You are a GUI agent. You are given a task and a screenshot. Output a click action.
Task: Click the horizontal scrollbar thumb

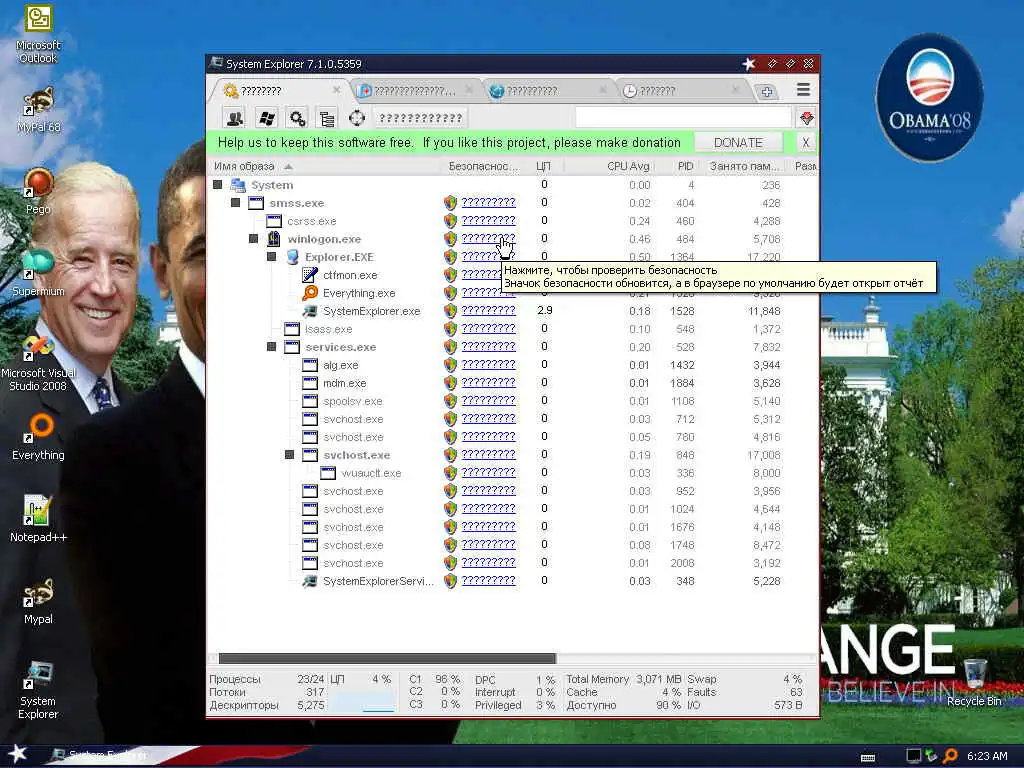tap(387, 658)
